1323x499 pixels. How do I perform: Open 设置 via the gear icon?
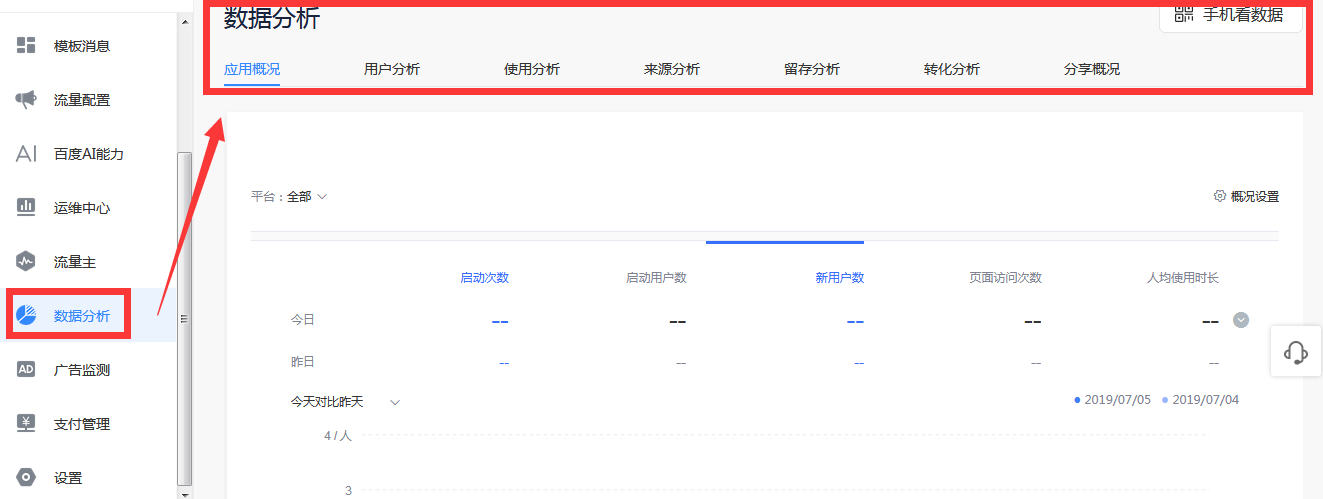coord(26,478)
